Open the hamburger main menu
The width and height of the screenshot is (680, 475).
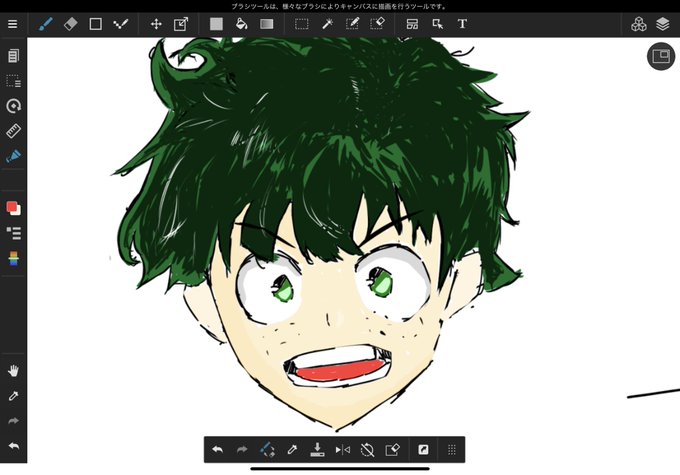tap(13, 24)
